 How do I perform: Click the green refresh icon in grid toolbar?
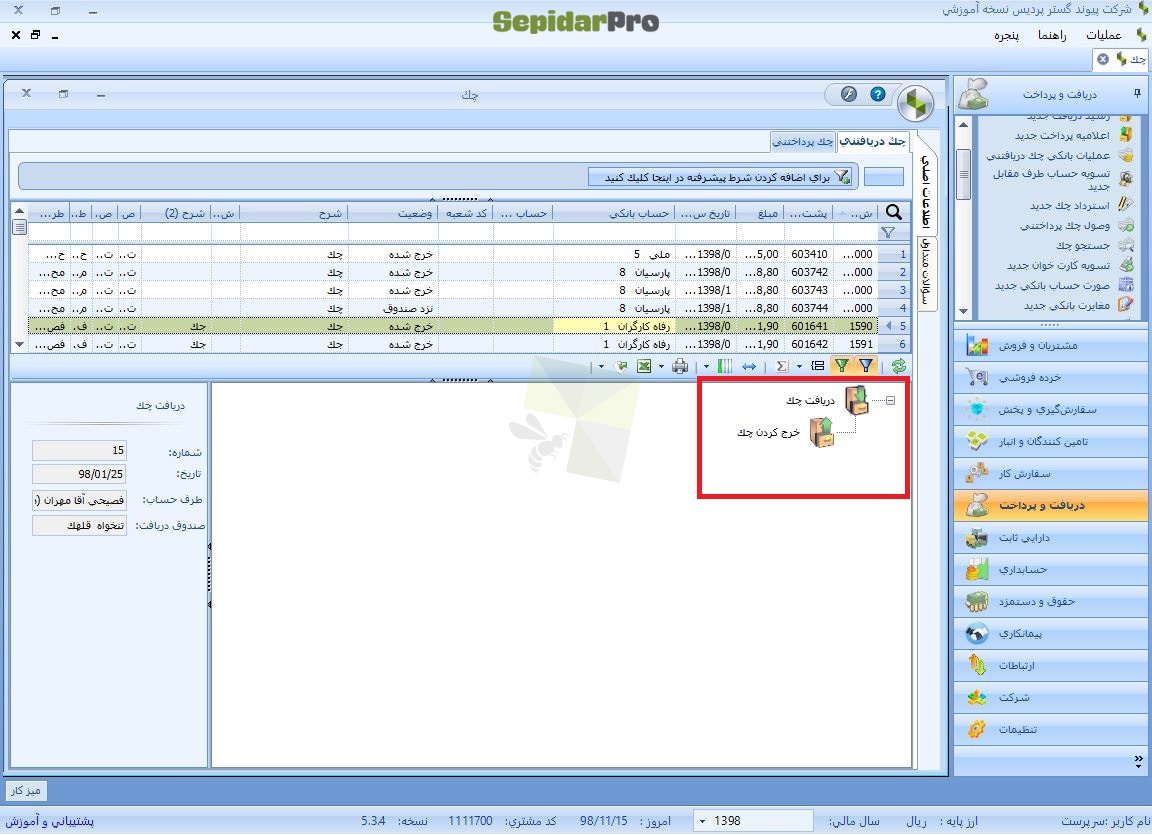coord(899,366)
